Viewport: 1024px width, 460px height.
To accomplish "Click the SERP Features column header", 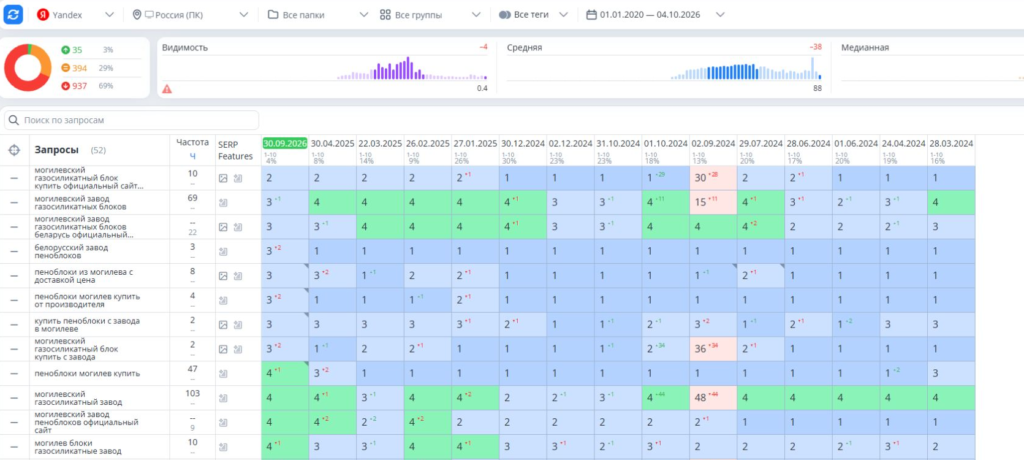I will click(235, 149).
